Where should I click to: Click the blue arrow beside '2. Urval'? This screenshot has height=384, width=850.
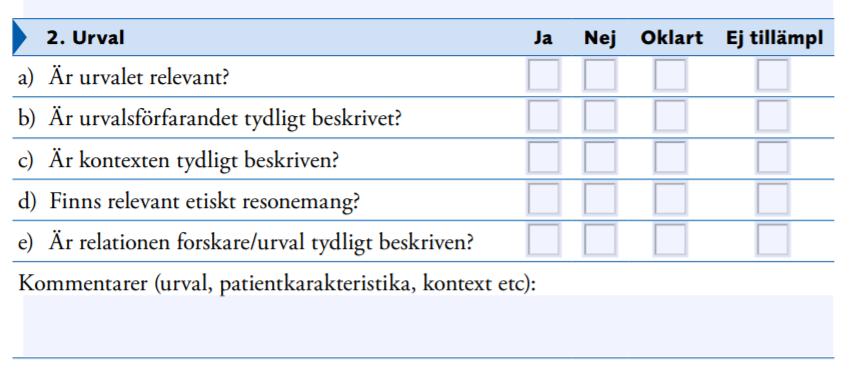click(20, 37)
